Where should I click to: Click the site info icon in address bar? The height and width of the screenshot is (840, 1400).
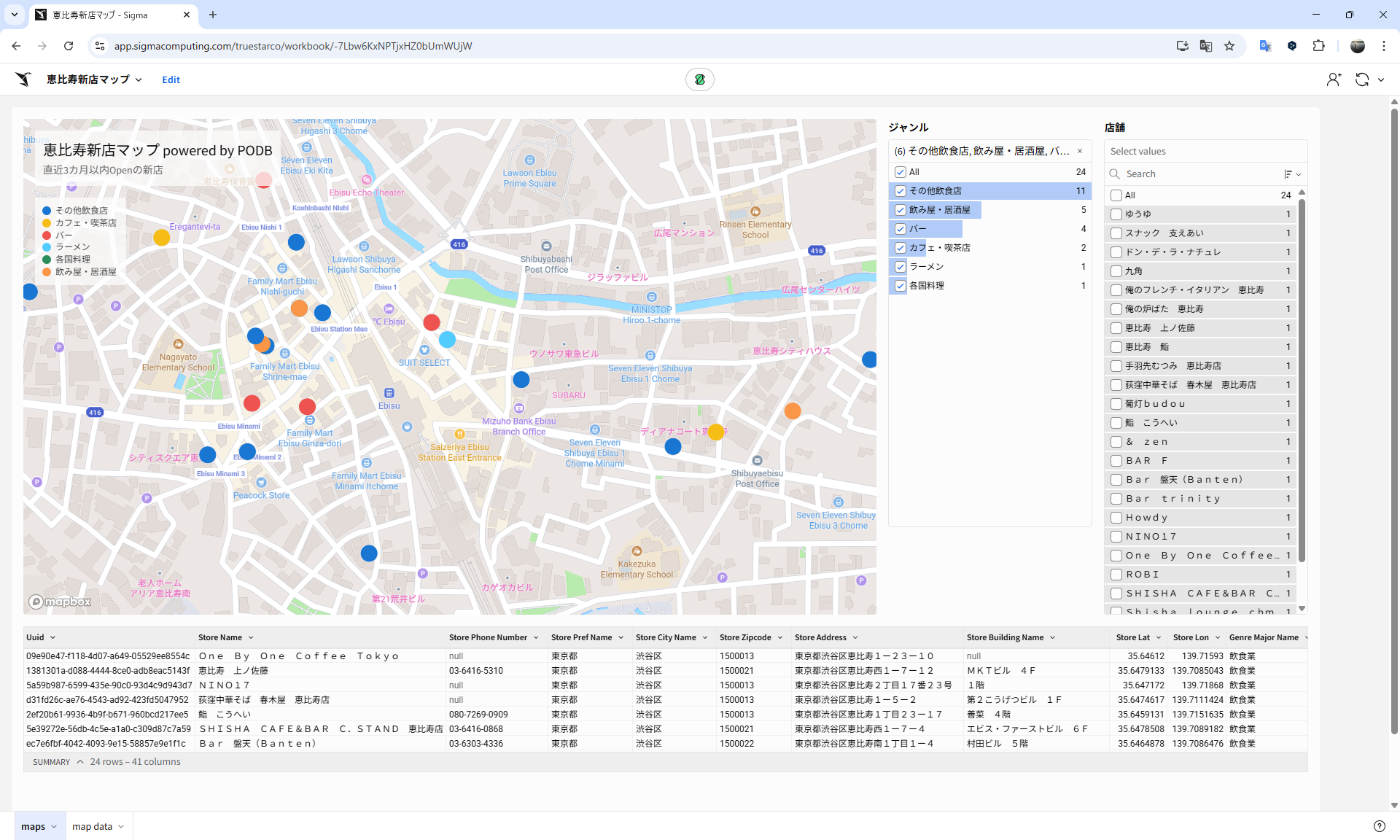(99, 46)
